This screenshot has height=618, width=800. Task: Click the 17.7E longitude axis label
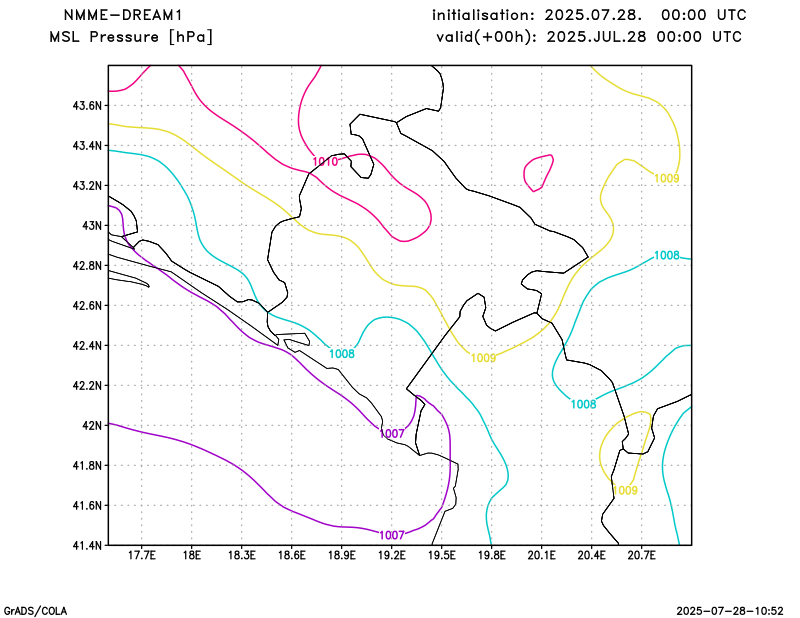click(141, 555)
